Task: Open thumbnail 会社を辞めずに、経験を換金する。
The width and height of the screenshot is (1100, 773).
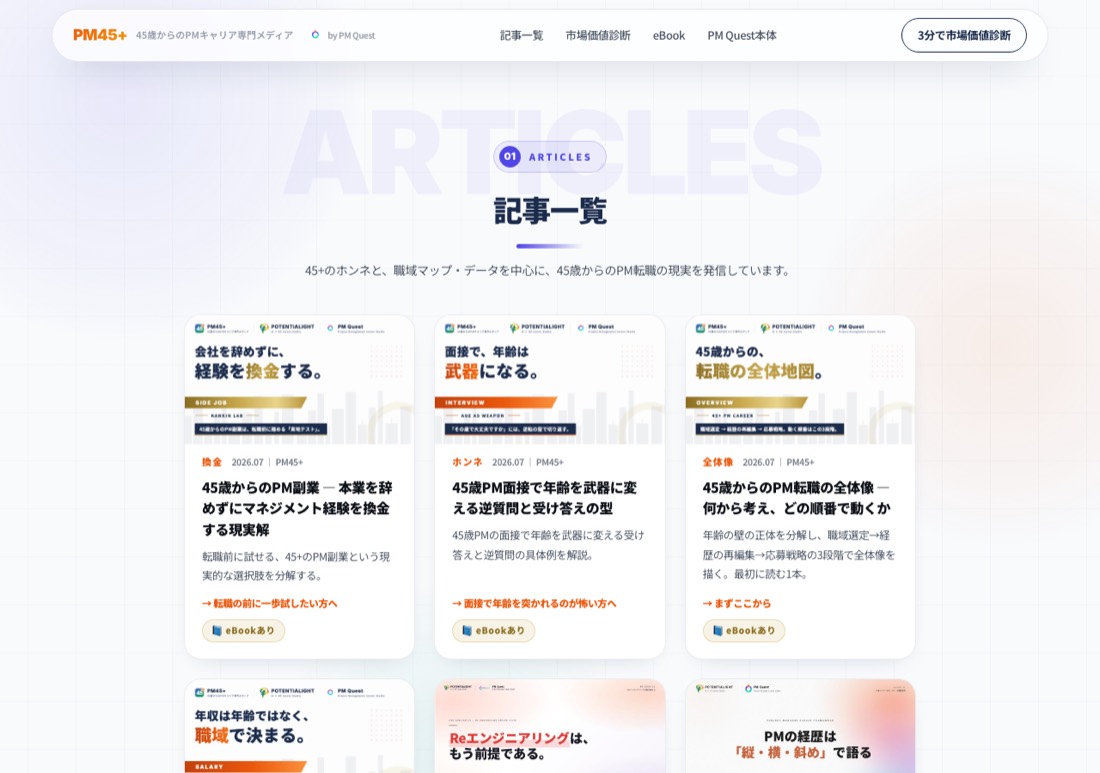Action: (300, 379)
